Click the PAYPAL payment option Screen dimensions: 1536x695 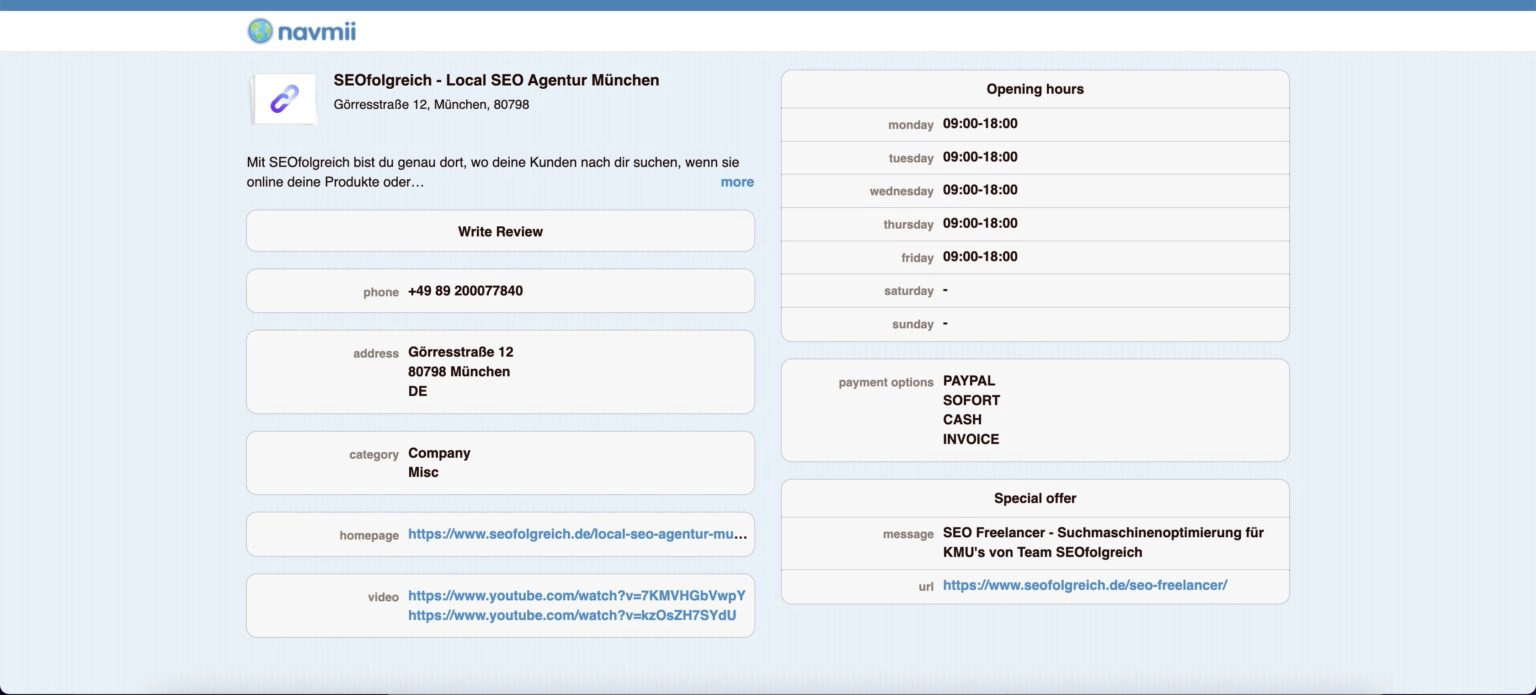point(969,381)
